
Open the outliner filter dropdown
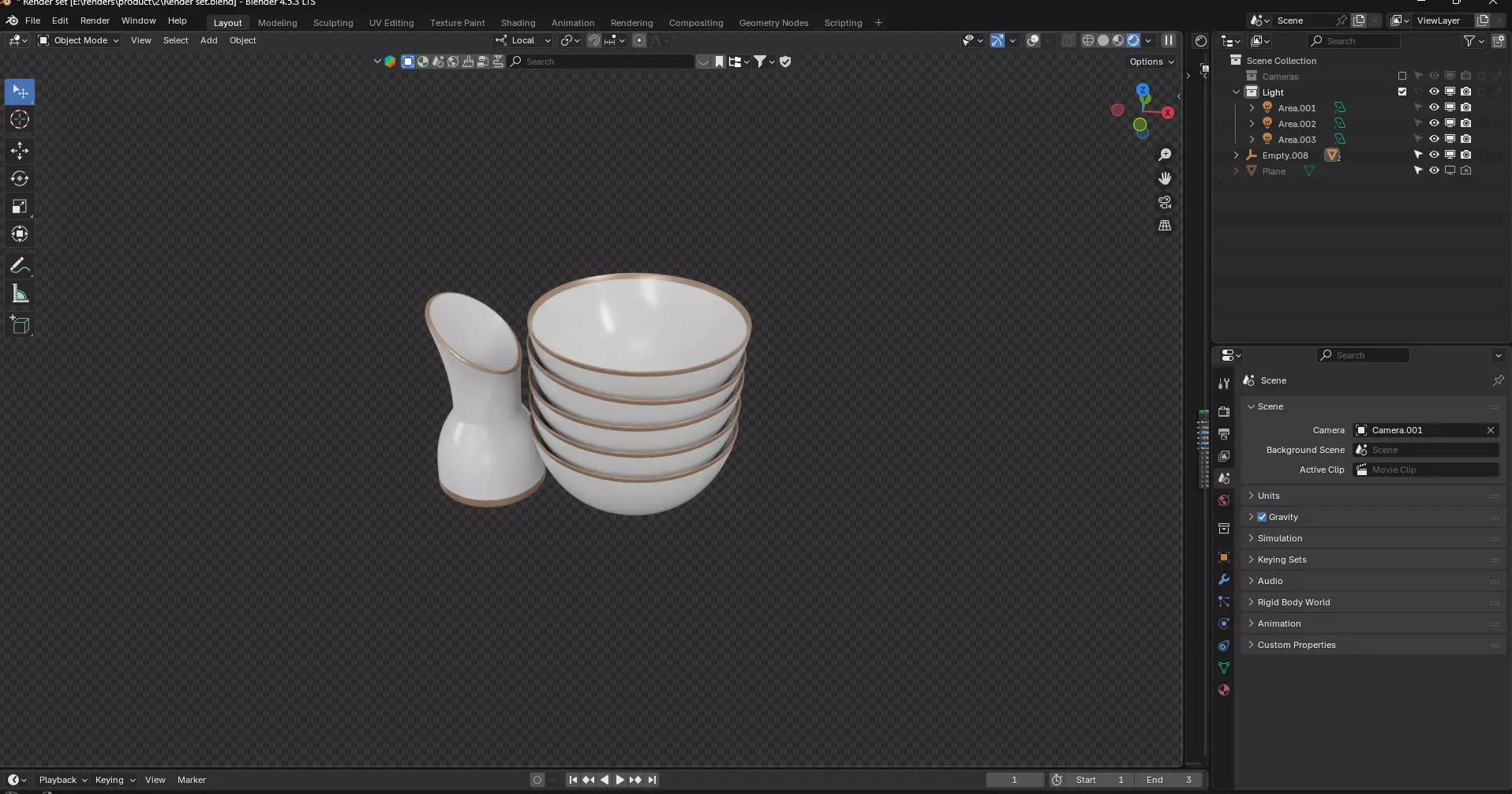coord(1473,41)
